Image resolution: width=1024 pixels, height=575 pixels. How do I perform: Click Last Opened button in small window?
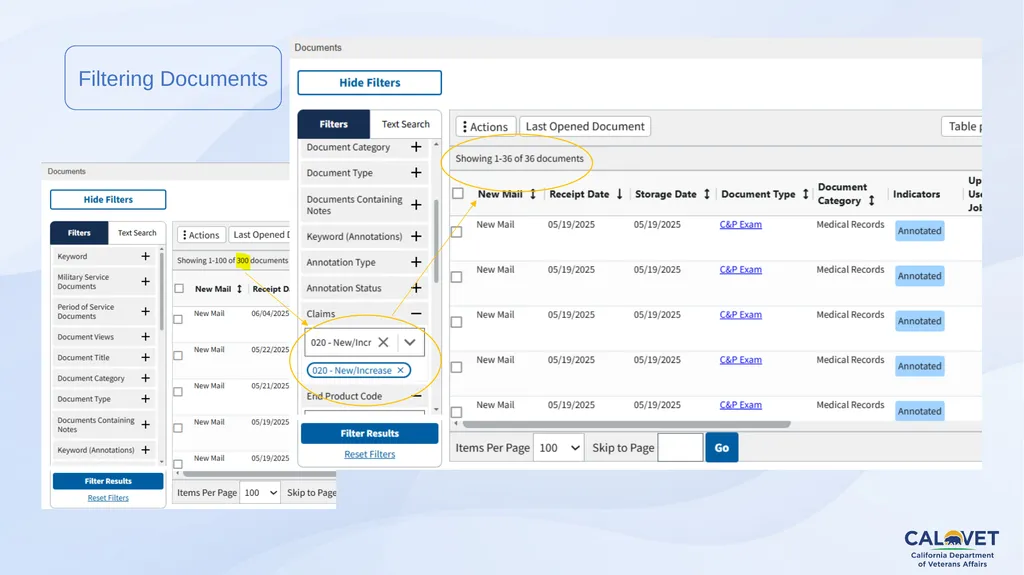[x=260, y=235]
